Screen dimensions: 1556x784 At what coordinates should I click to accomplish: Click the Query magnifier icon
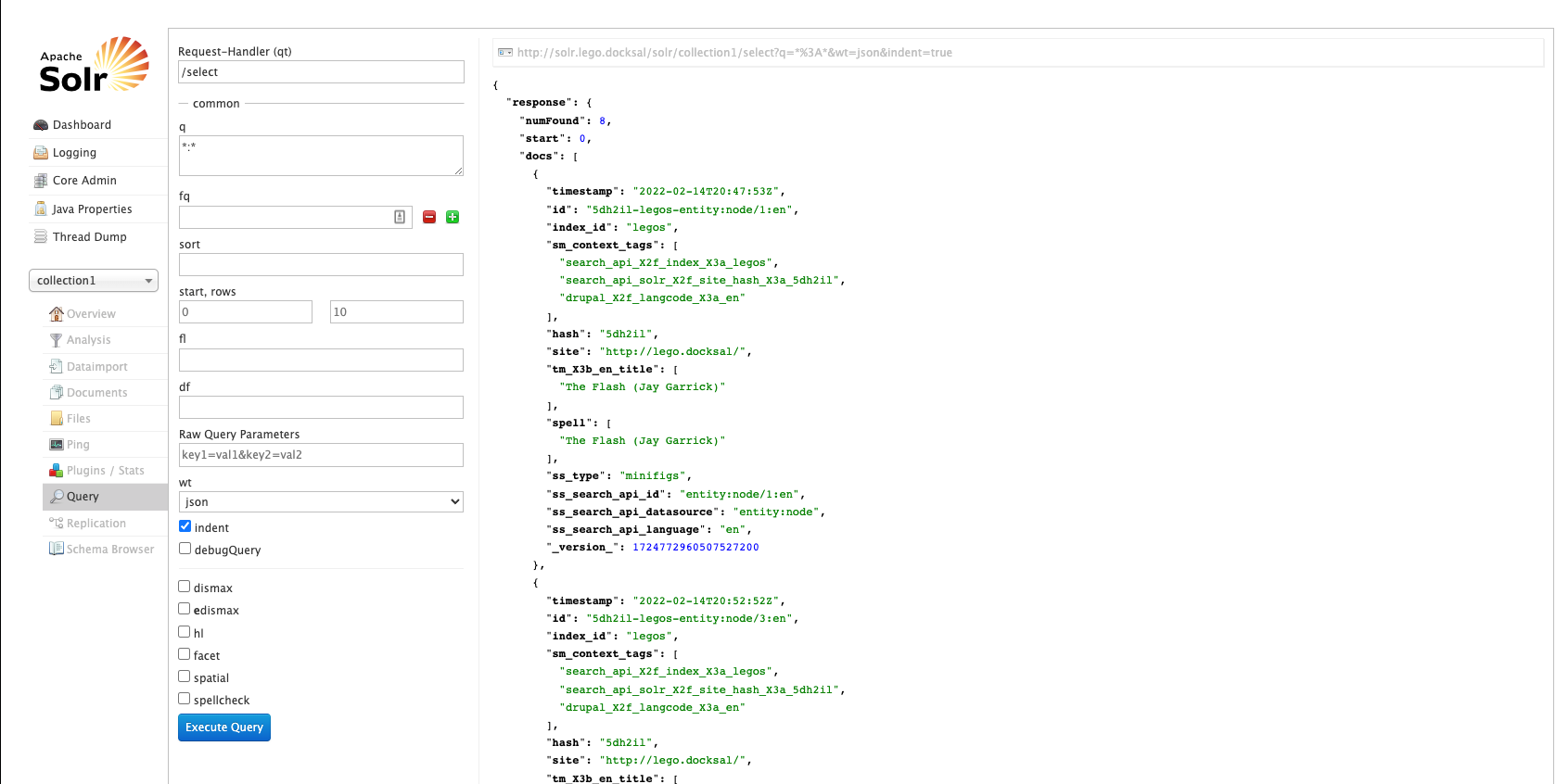click(x=57, y=497)
